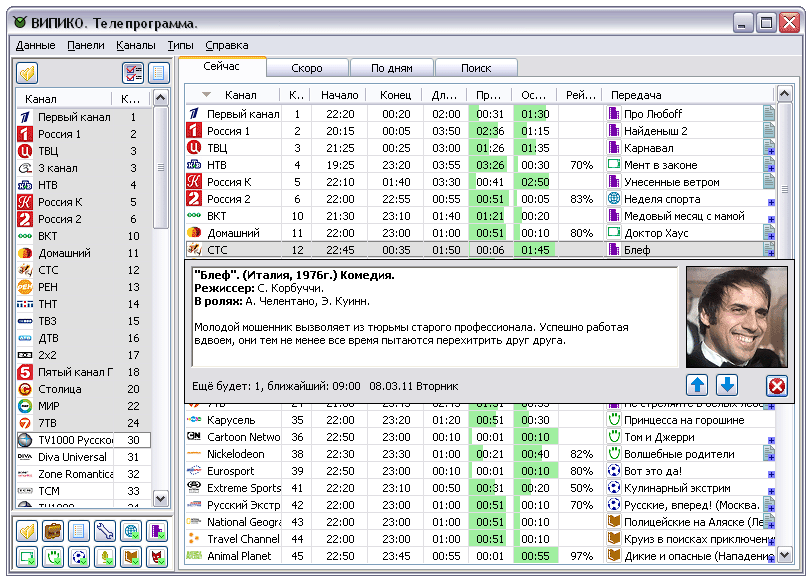Toggle the red checkmark list mode button
Viewport: 810px width, 580px height.
133,73
